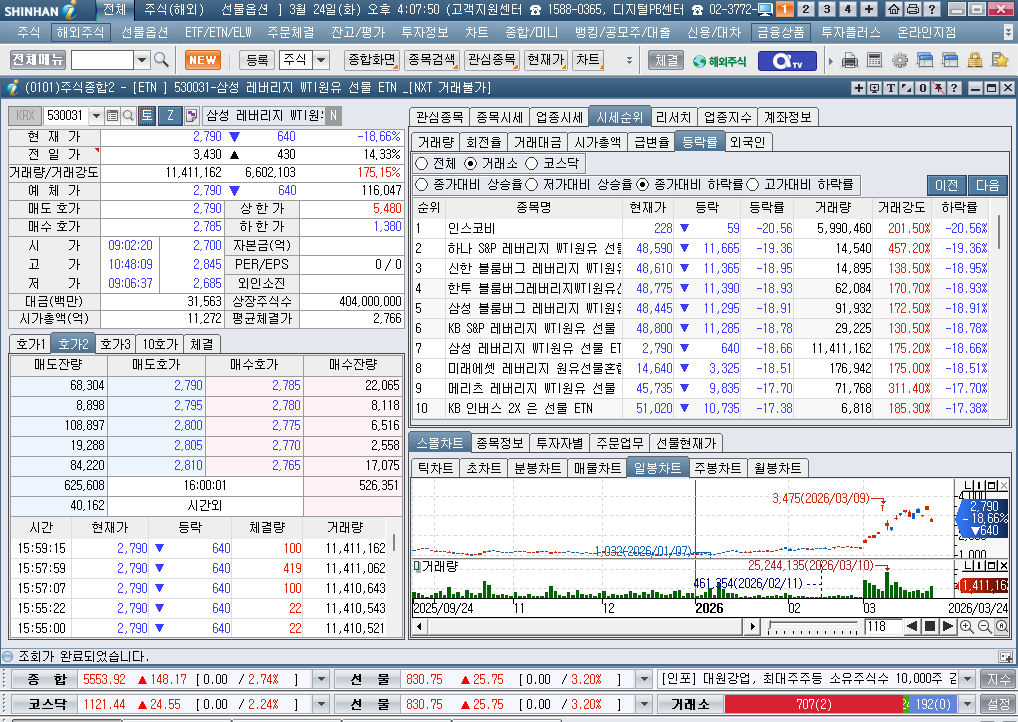
Task: Click the chart stop square button
Action: tap(930, 627)
